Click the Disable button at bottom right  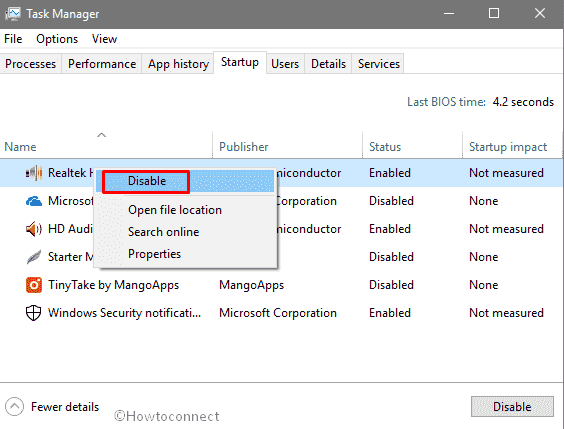512,407
